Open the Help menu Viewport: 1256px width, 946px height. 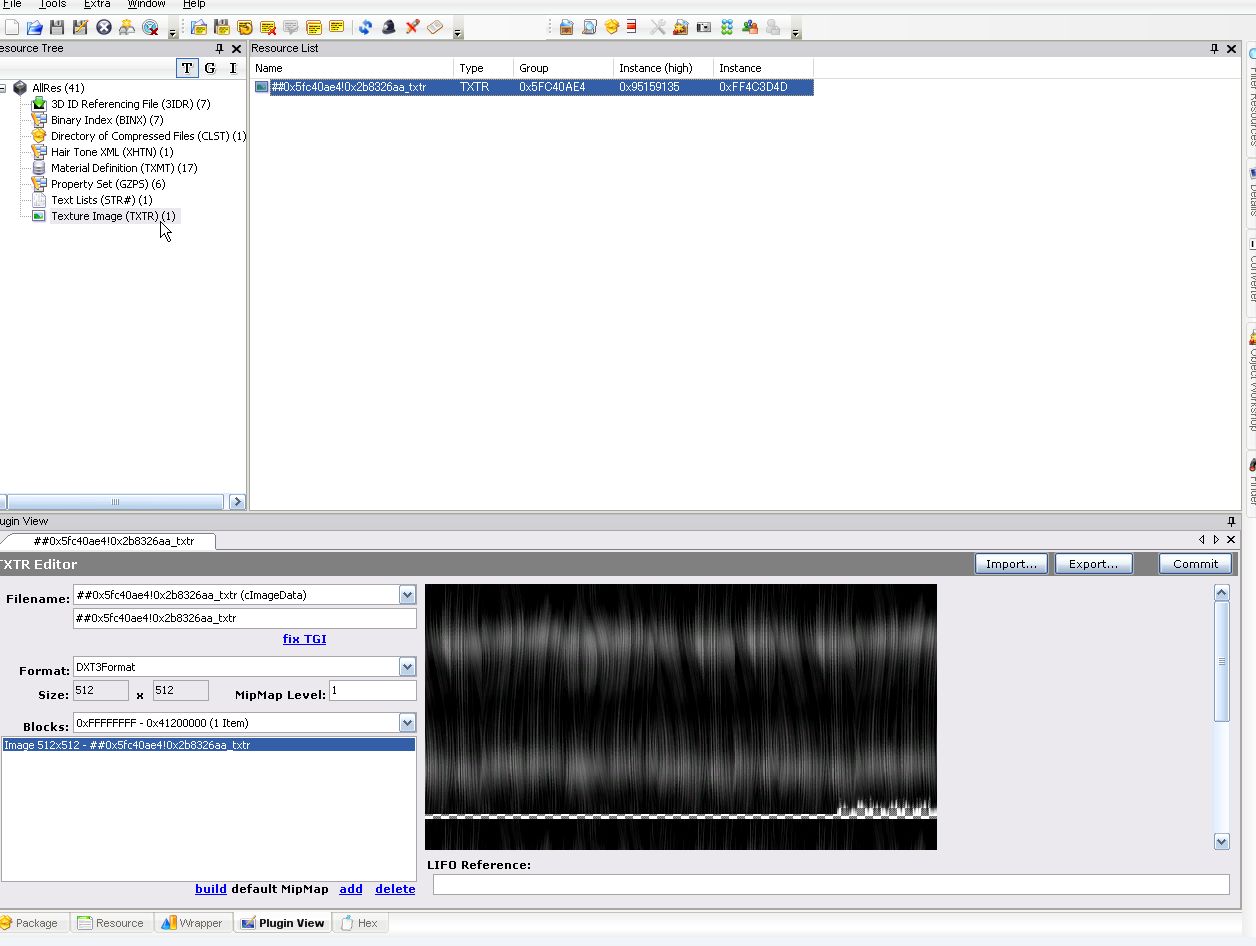pyautogui.click(x=194, y=5)
